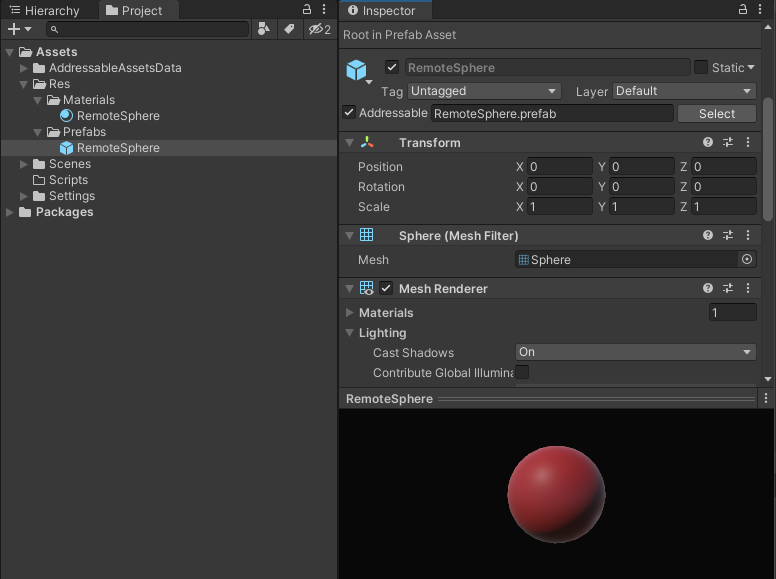Open Search by Label tag icon
The image size is (776, 579).
(289, 29)
